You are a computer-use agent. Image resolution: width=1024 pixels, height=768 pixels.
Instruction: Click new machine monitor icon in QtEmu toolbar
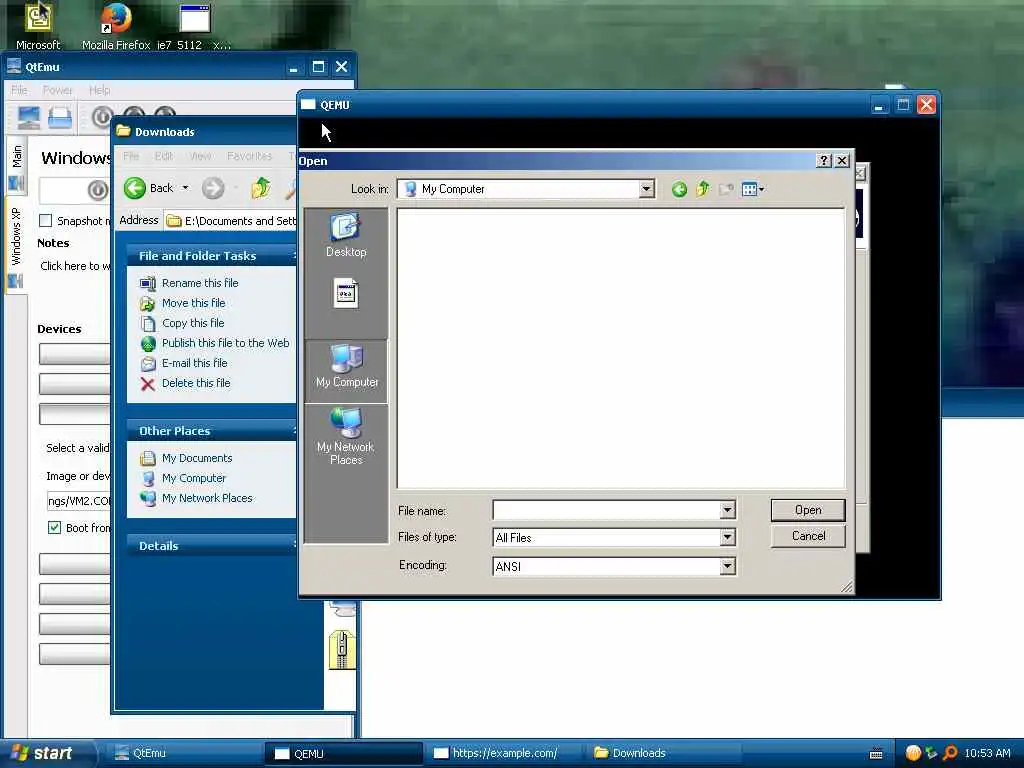tap(29, 118)
